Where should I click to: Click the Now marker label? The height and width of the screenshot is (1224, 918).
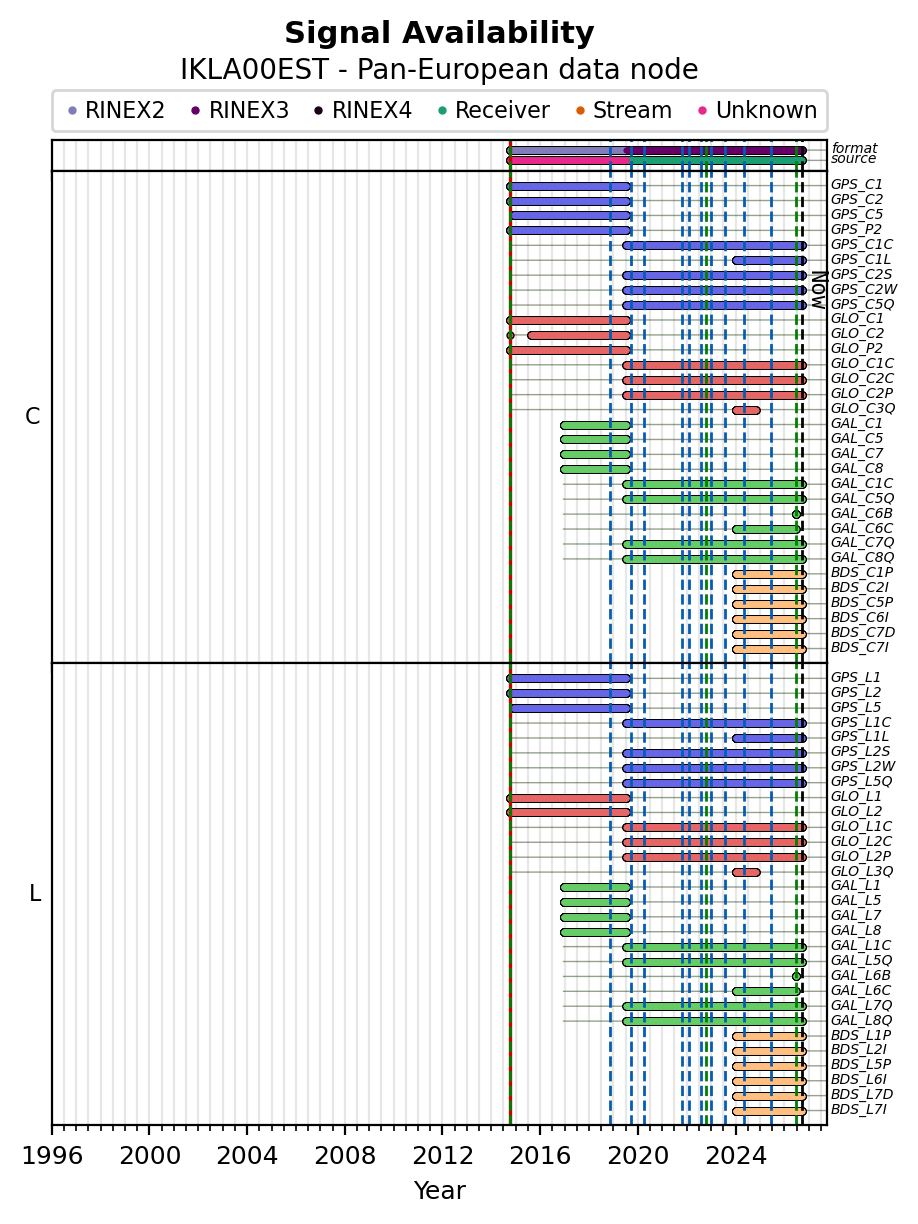pyautogui.click(x=818, y=288)
